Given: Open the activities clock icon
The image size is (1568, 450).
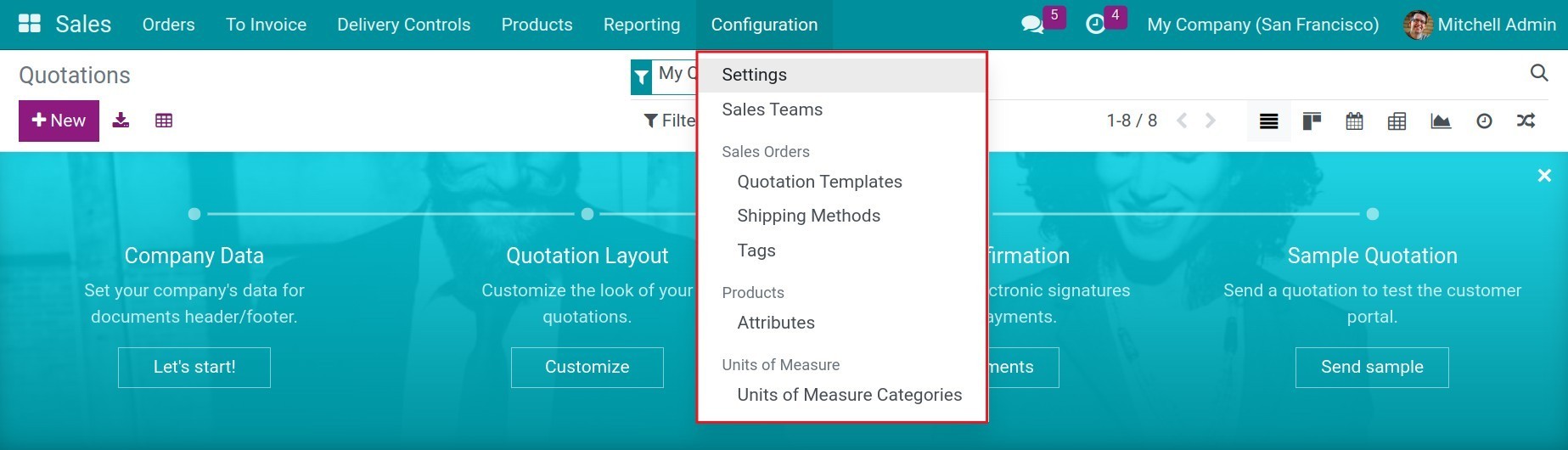Looking at the screenshot, I should 1096,25.
